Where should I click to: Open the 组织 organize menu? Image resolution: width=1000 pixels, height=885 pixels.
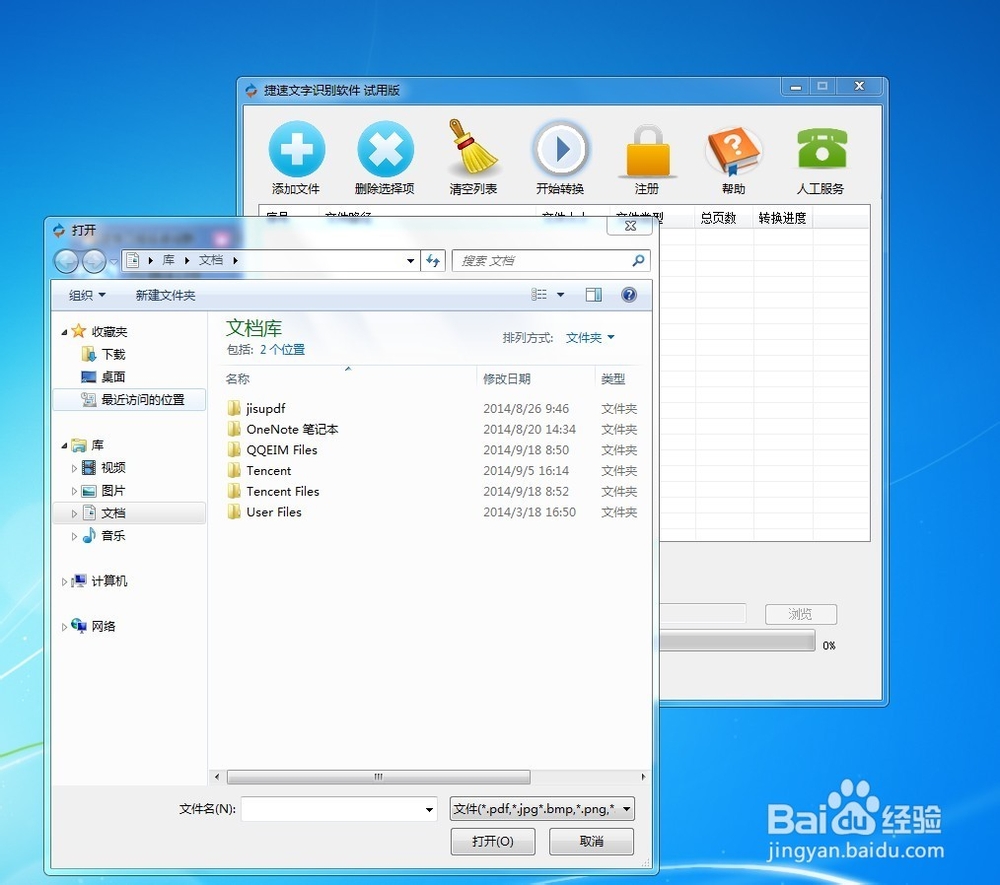87,295
